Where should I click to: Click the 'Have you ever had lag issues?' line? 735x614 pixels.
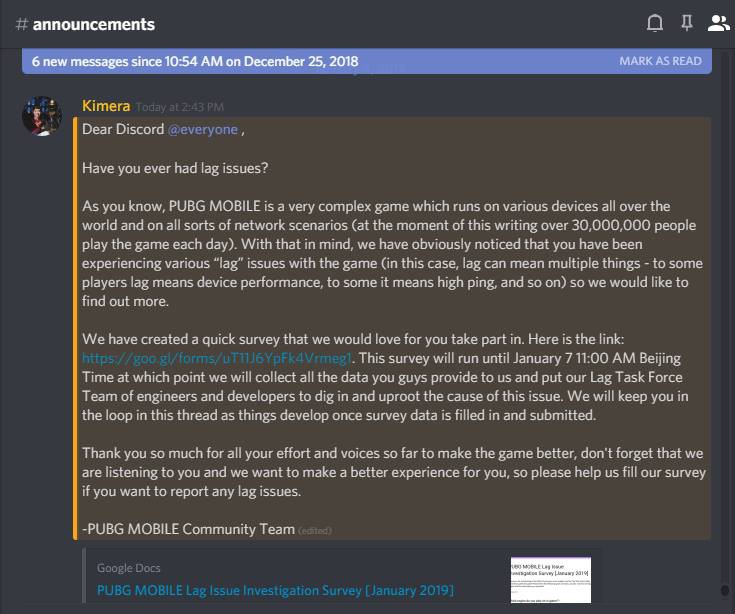(x=175, y=168)
